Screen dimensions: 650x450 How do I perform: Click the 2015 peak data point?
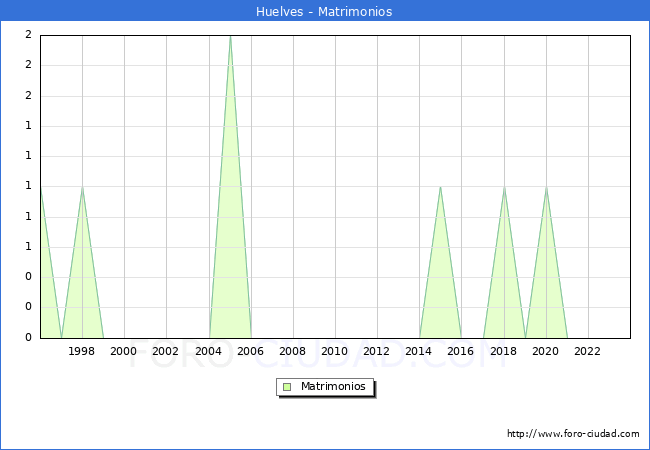(x=440, y=187)
